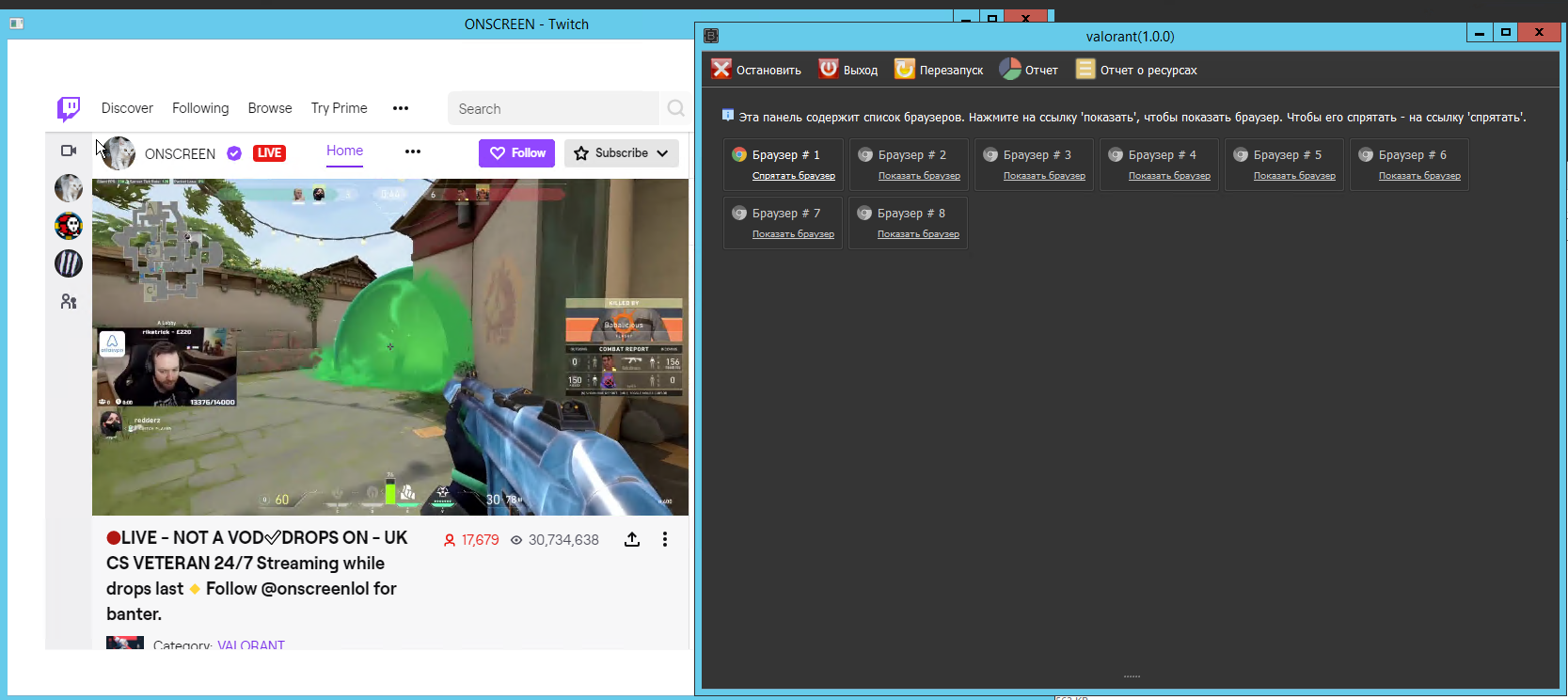Open the channel more options dots

[413, 151]
